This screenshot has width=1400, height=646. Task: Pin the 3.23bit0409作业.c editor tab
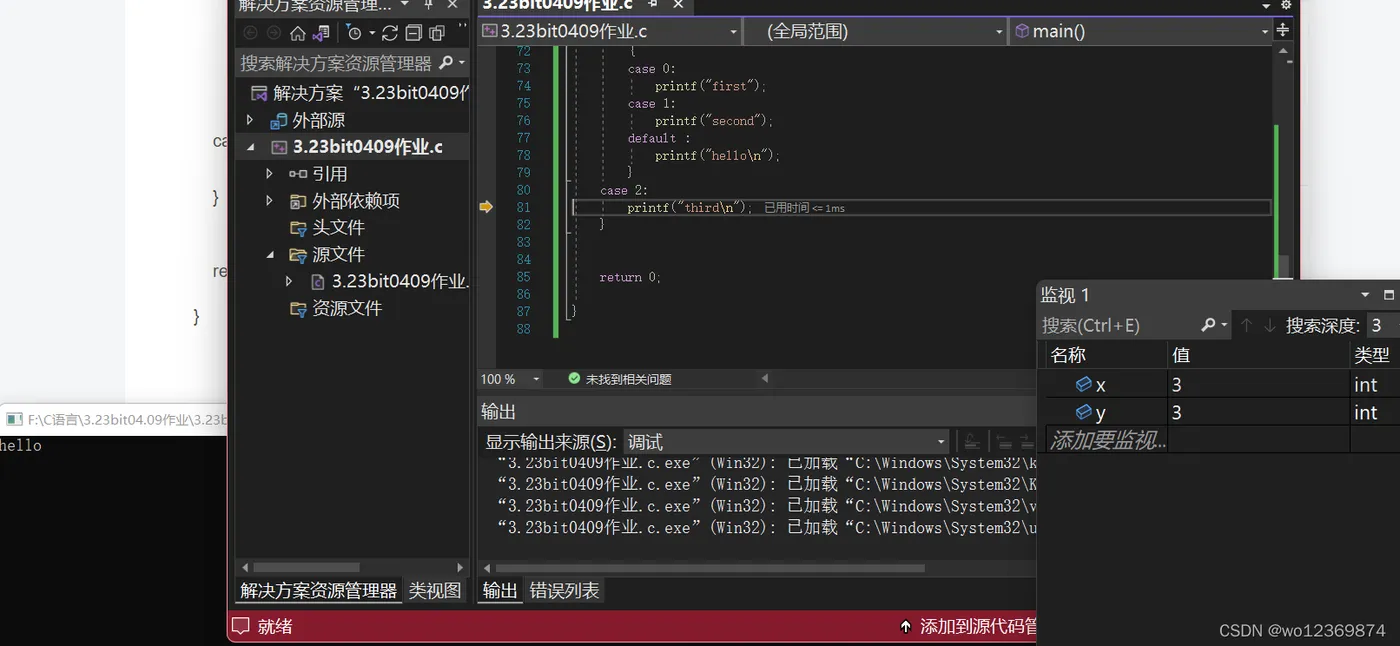(x=652, y=5)
